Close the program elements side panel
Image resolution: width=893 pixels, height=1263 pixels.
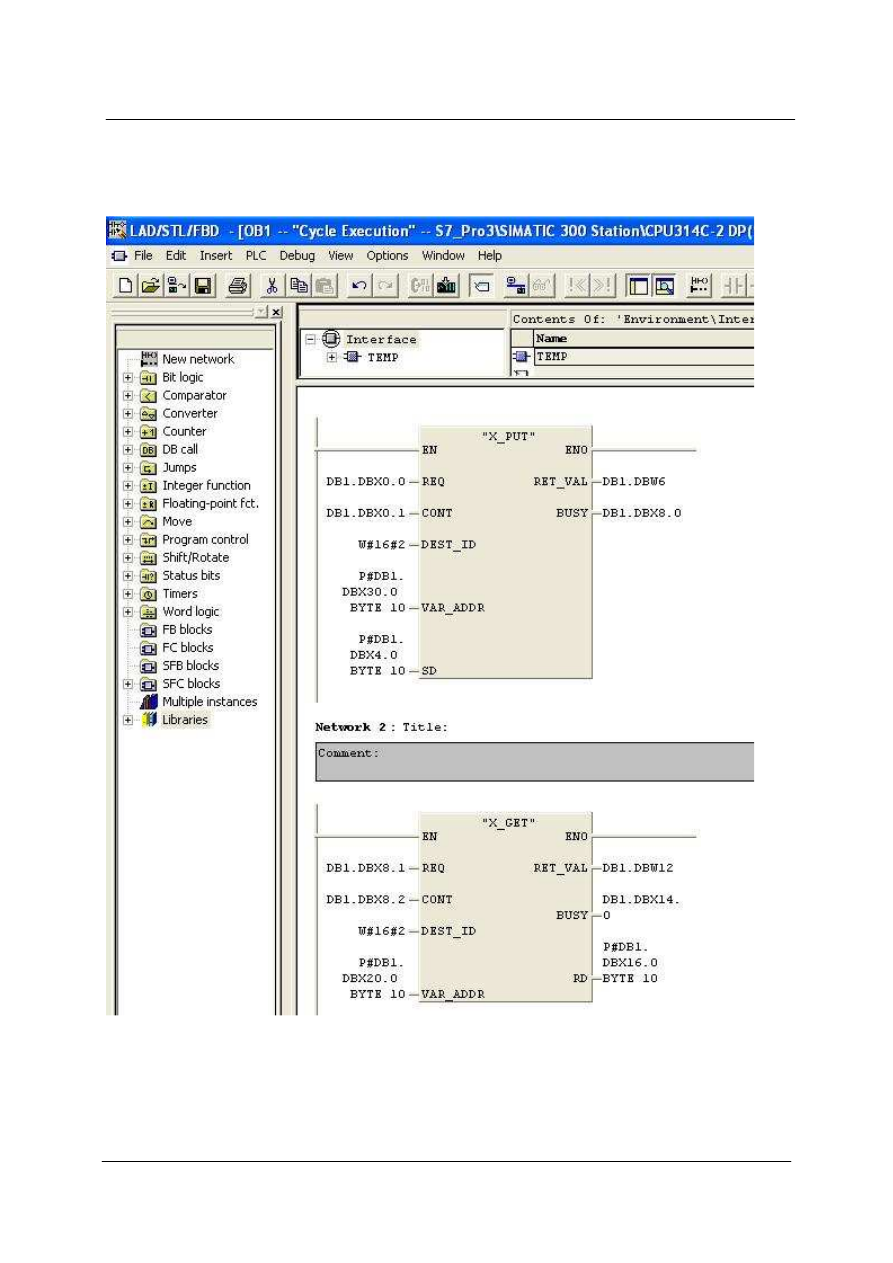click(x=277, y=312)
